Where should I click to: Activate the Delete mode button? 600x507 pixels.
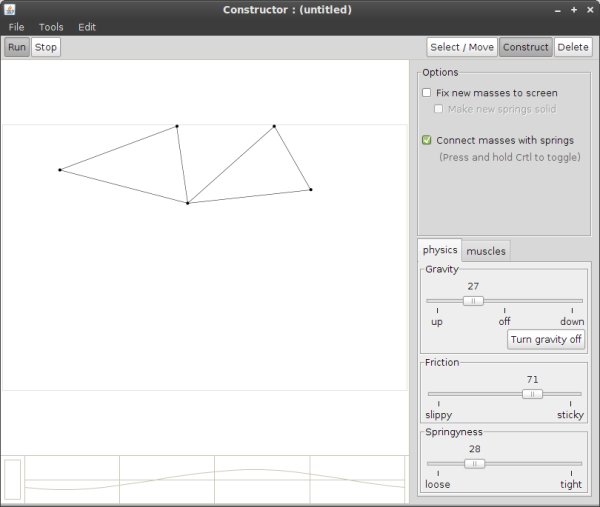click(573, 47)
